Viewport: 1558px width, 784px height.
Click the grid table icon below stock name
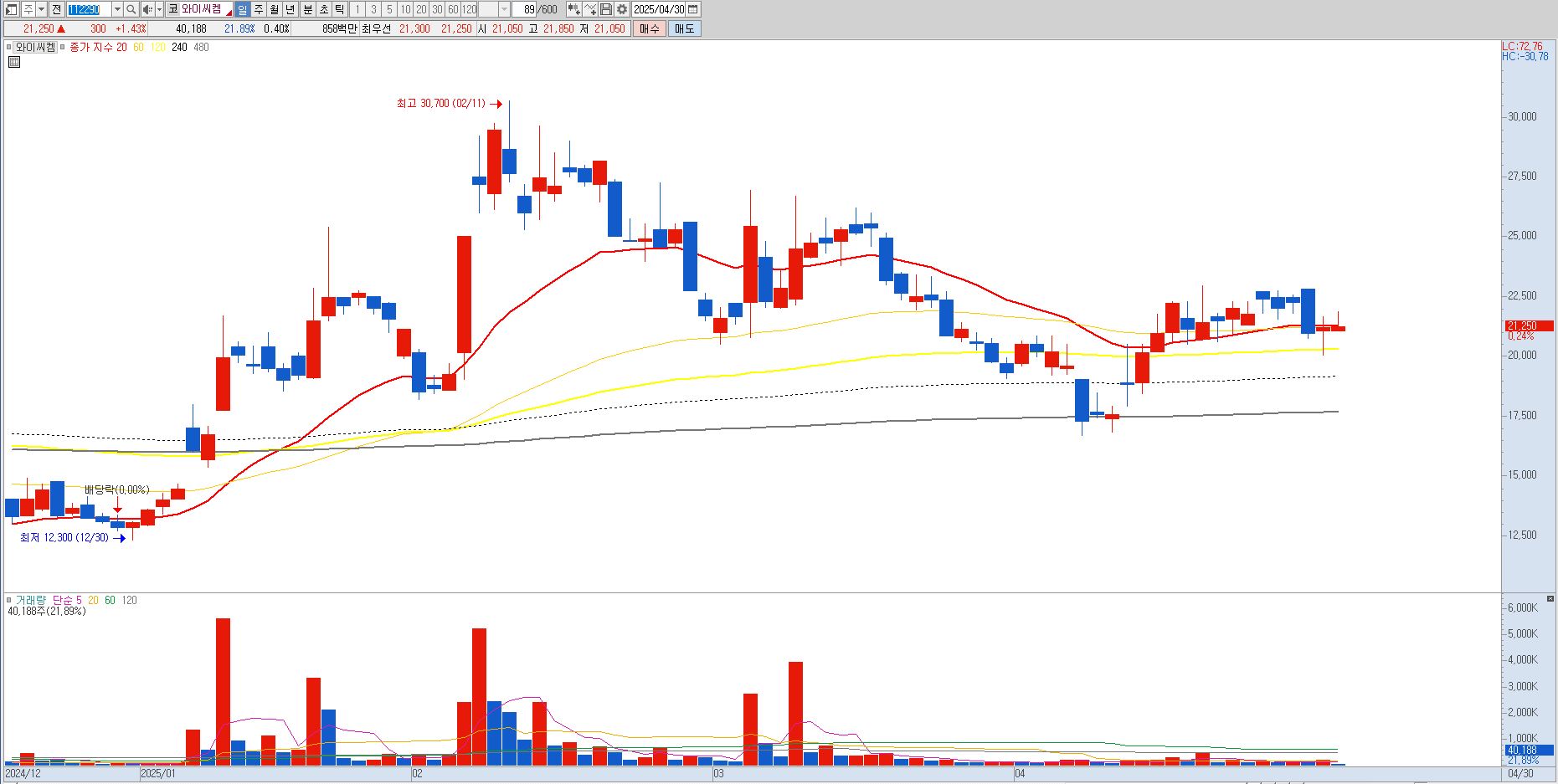pos(14,62)
